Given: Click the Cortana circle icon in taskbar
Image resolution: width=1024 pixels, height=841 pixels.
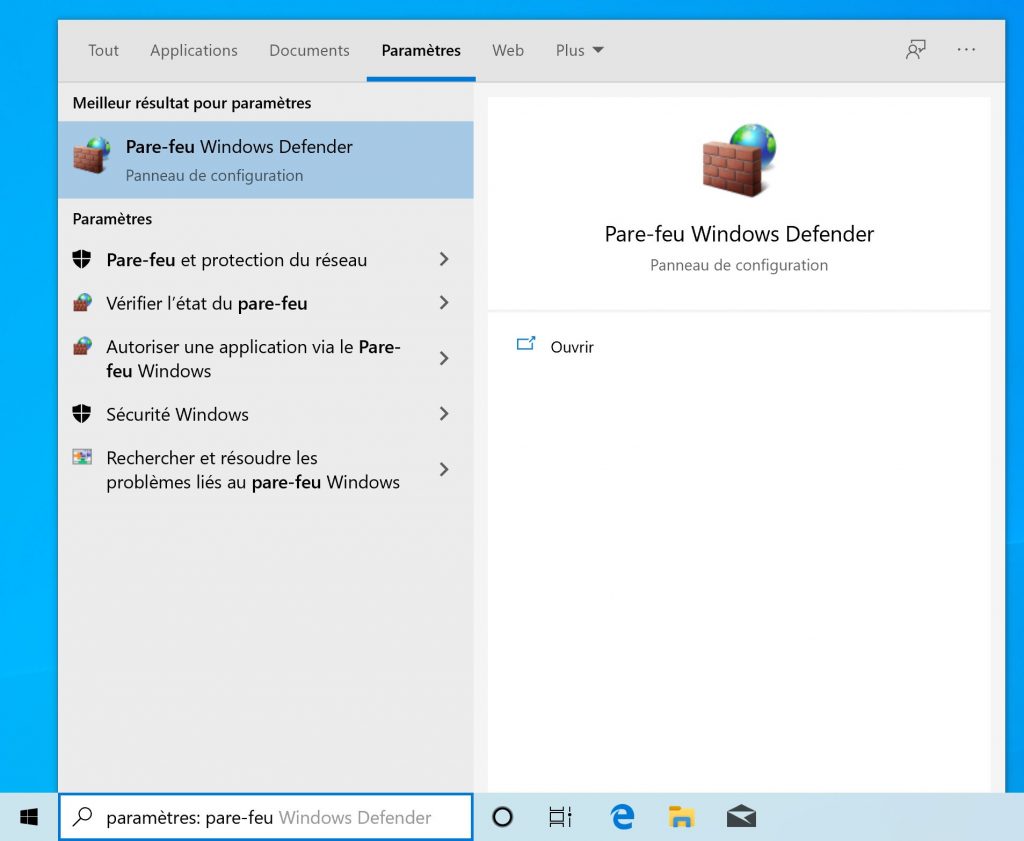Looking at the screenshot, I should [x=502, y=817].
